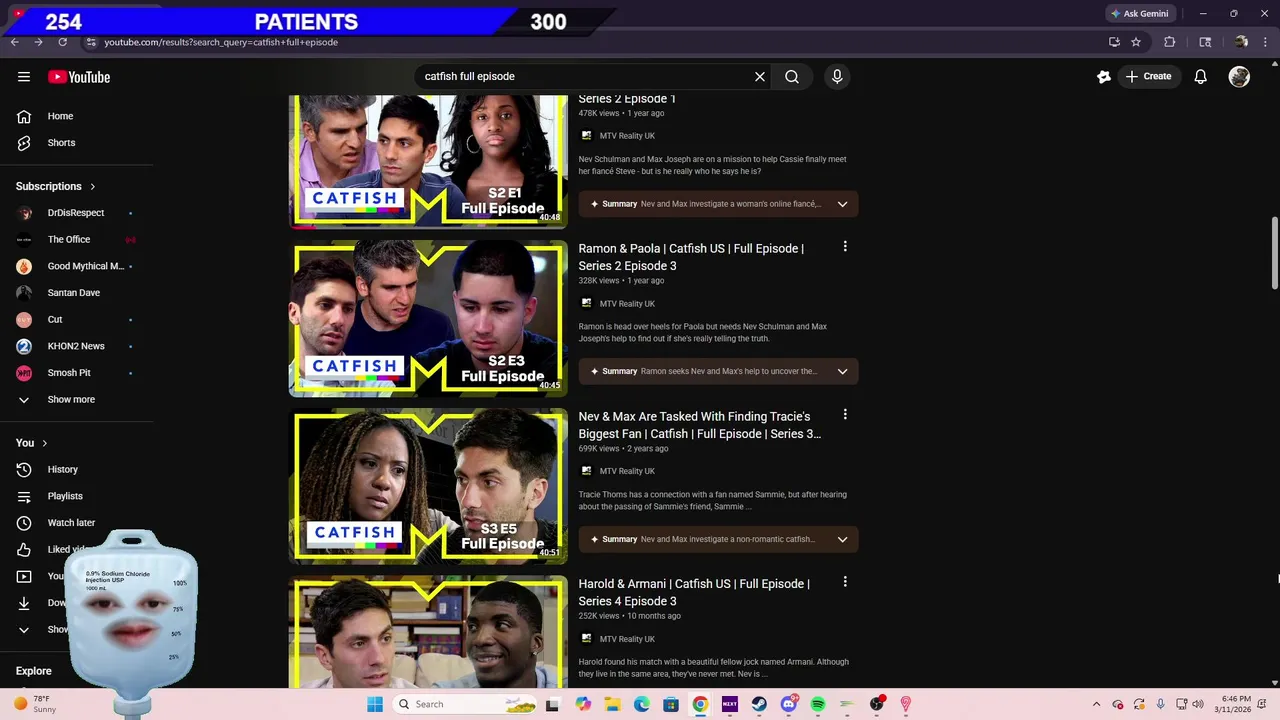Go forward in Chrome
This screenshot has width=1280, height=720.
(38, 42)
